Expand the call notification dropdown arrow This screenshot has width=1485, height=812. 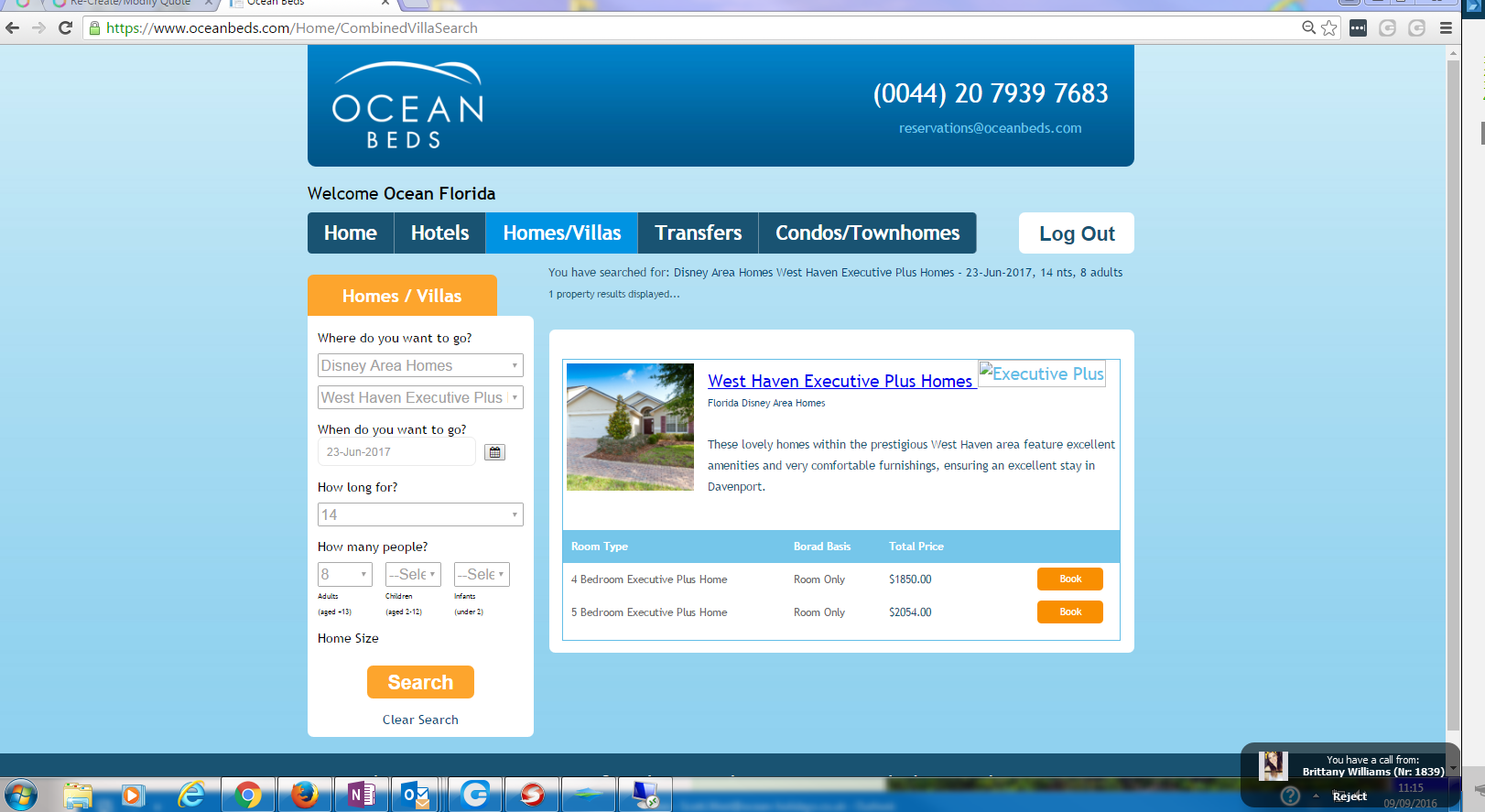point(1452,769)
